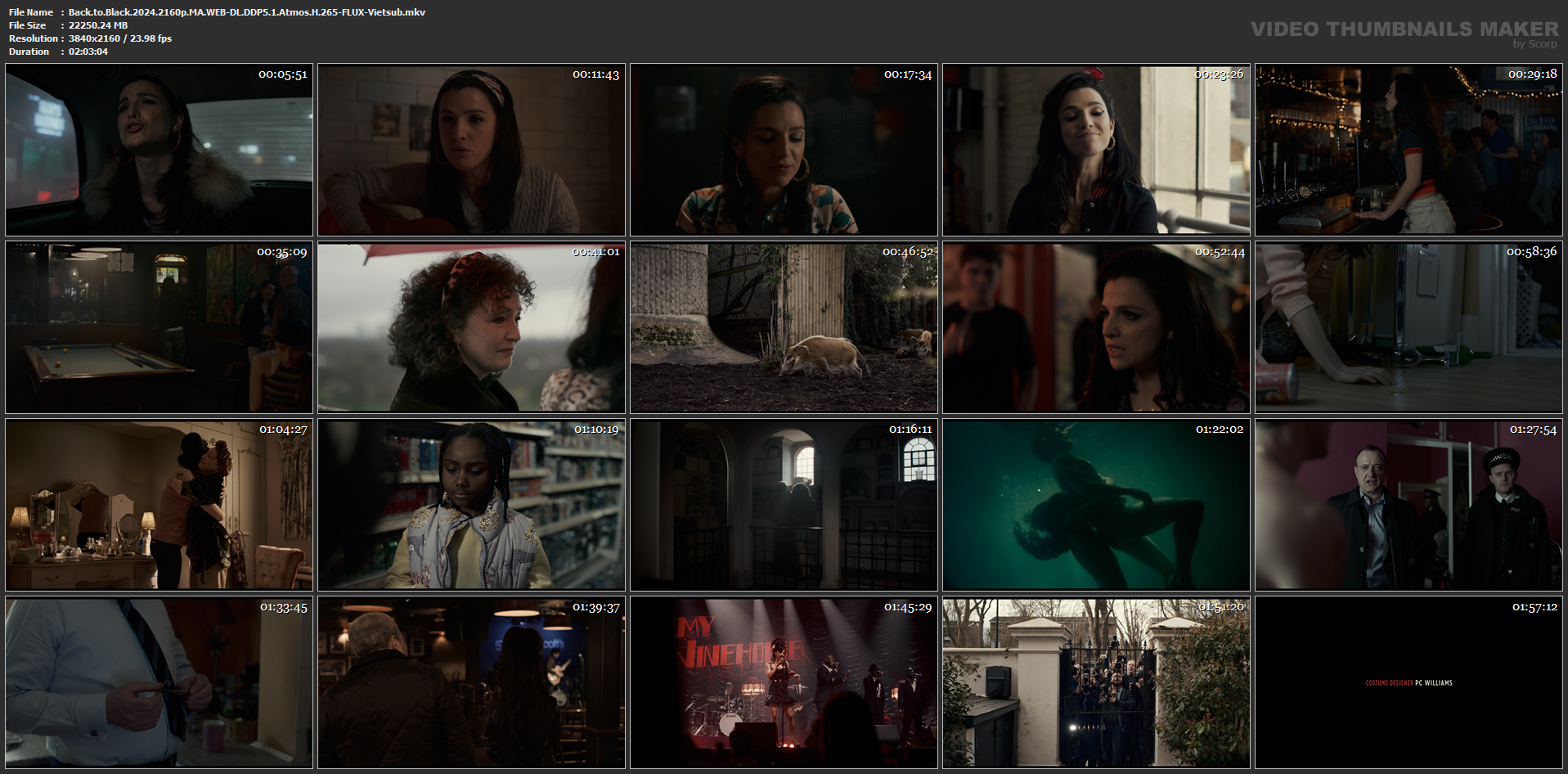Screen dimensions: 1568x774
Task: Click the 'Resolution' label in header
Action: (34, 38)
